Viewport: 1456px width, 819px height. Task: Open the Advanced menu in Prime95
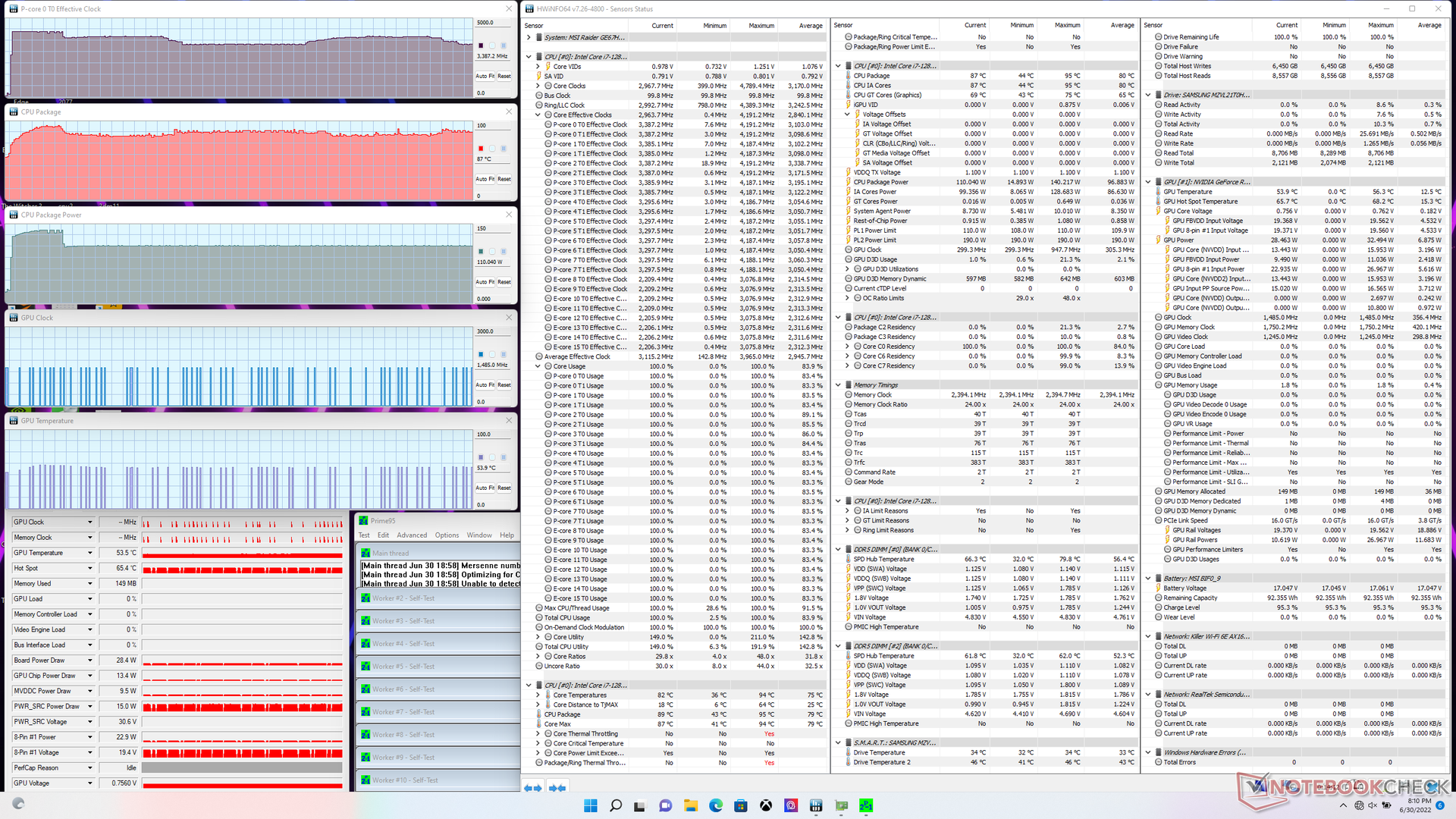pos(412,535)
